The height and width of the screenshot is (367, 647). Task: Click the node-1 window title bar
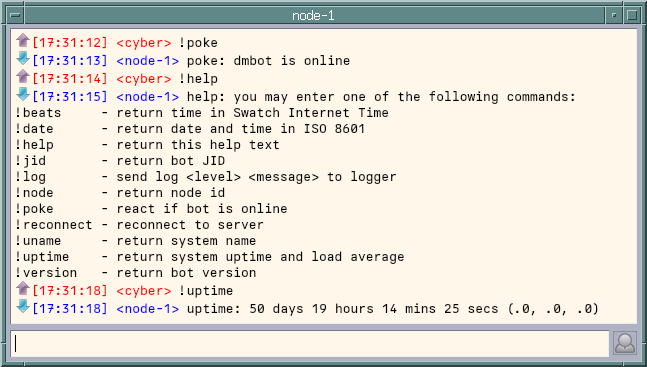pyautogui.click(x=314, y=15)
